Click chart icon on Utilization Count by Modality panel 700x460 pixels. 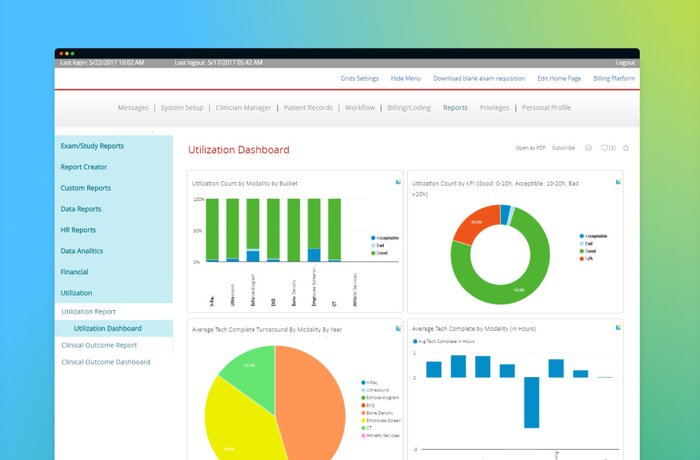pos(398,182)
